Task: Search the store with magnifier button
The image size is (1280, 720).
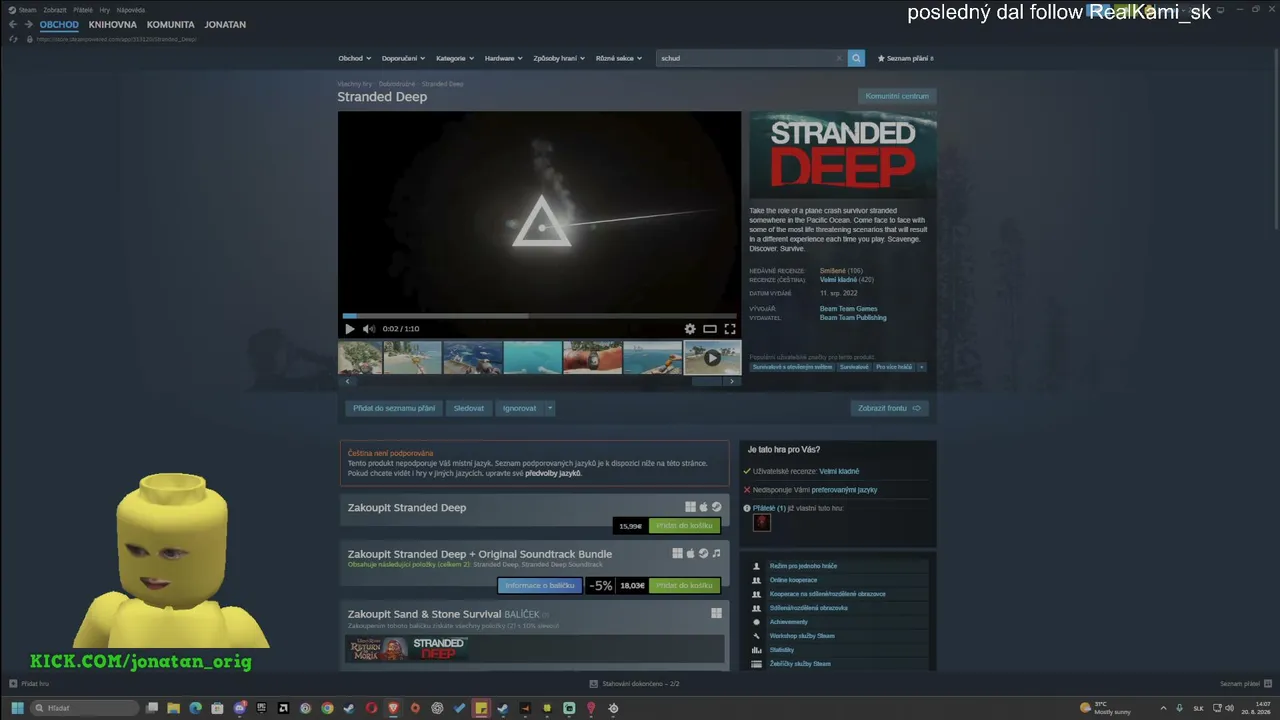Action: 856,58
